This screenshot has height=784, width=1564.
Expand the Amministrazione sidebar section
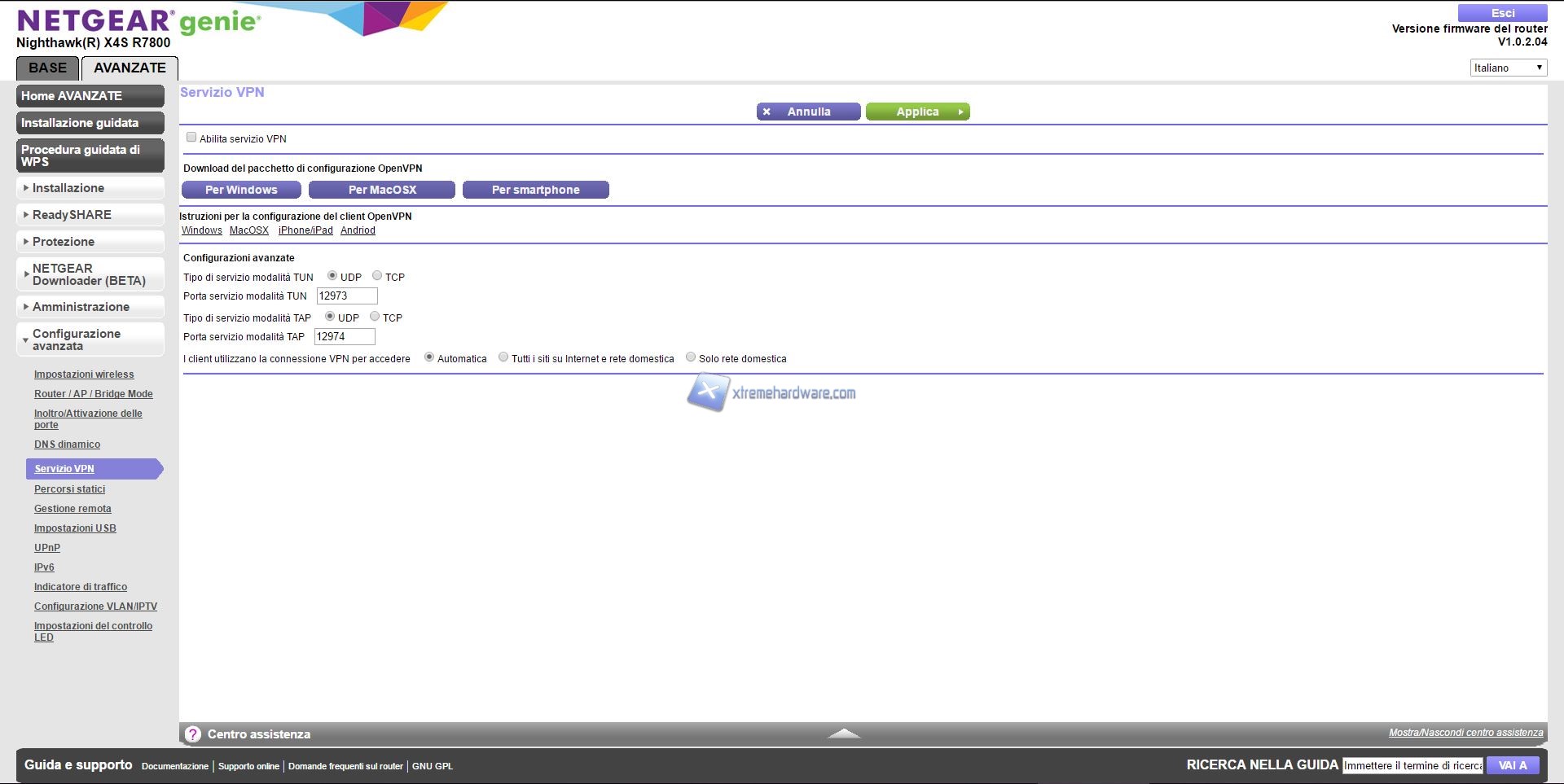tap(90, 307)
